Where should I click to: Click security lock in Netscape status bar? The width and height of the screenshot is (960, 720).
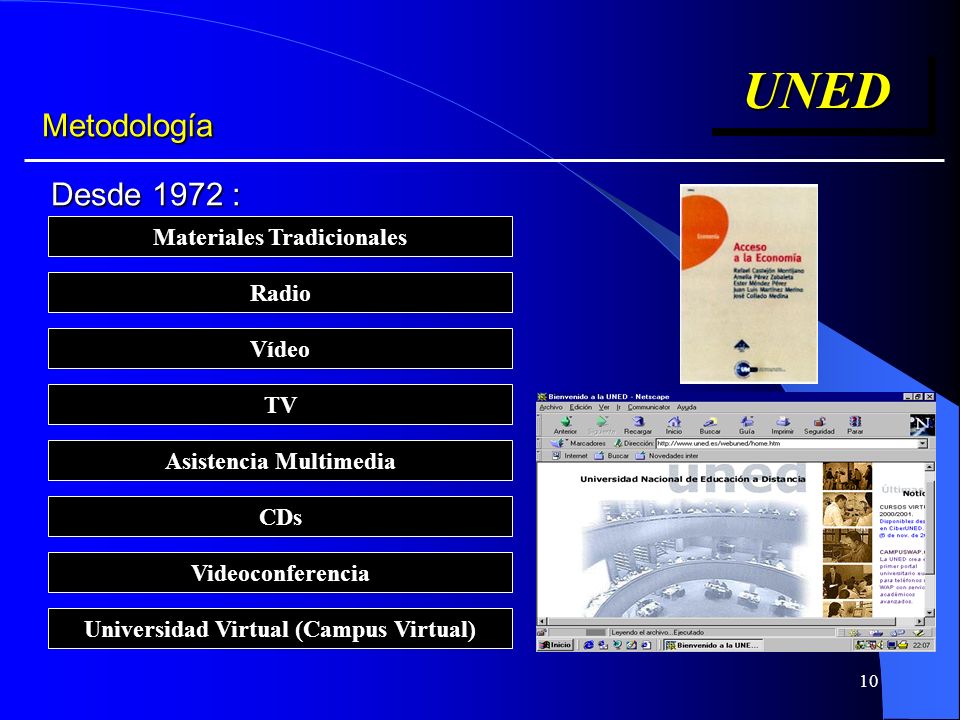542,632
